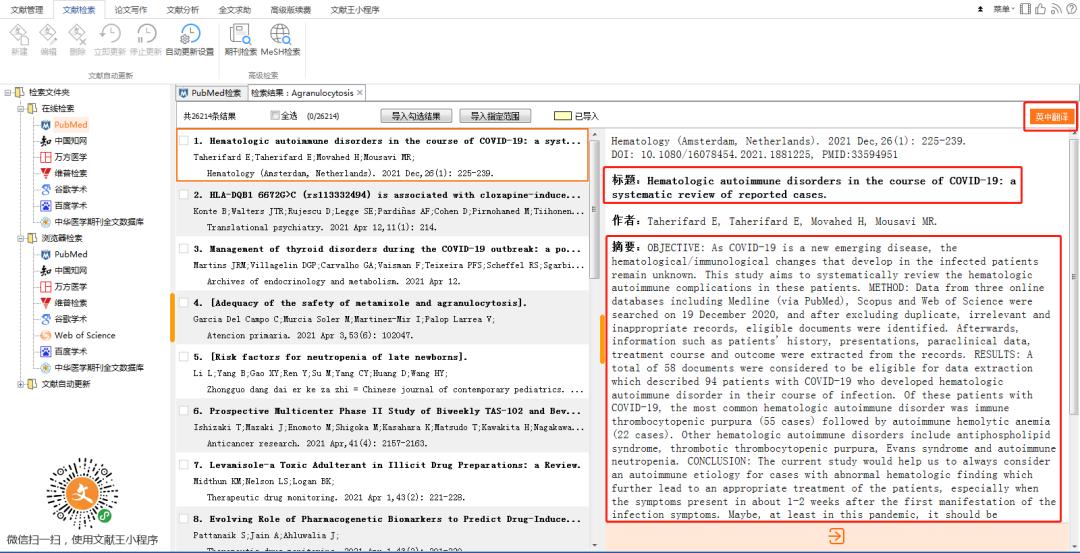
Task: Switch to the 论文写作 ribbon tab
Action: pos(130,9)
